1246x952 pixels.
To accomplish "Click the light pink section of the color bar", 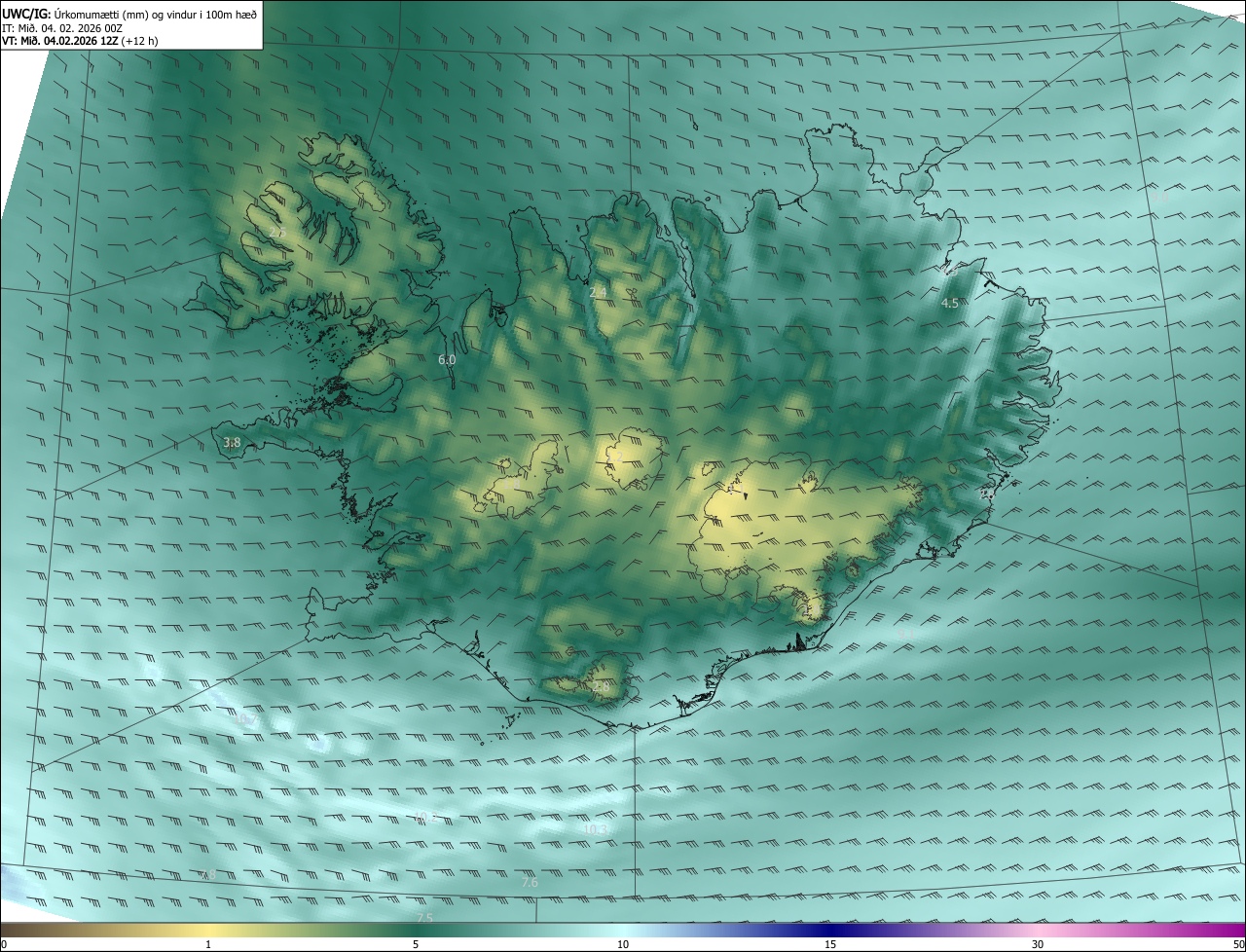I will [x=1038, y=930].
